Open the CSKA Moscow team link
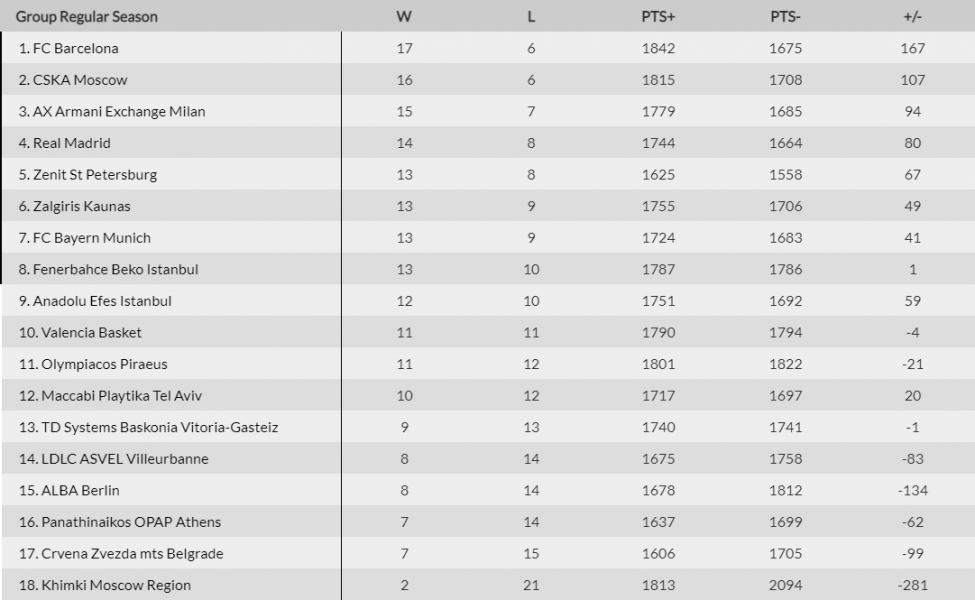Screen dimensions: 975x600 click(80, 80)
